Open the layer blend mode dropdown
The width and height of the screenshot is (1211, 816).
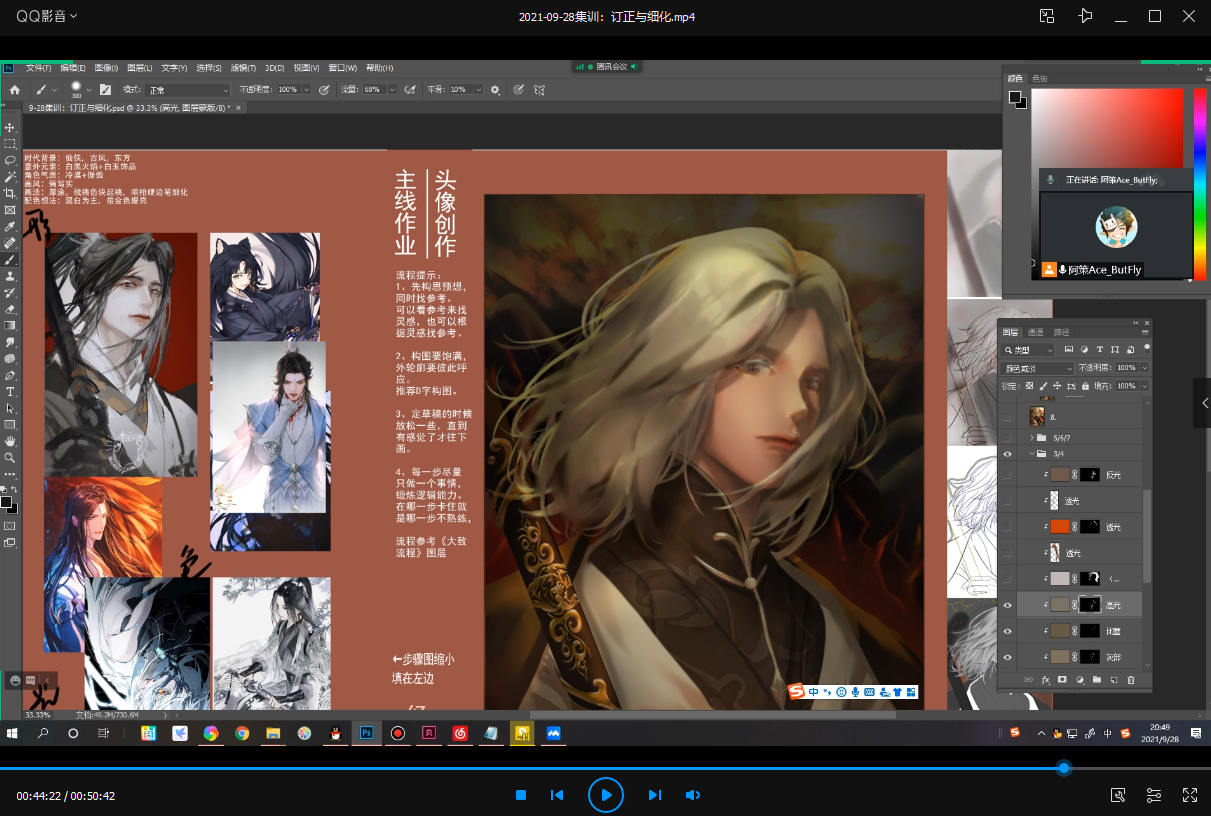point(1038,368)
